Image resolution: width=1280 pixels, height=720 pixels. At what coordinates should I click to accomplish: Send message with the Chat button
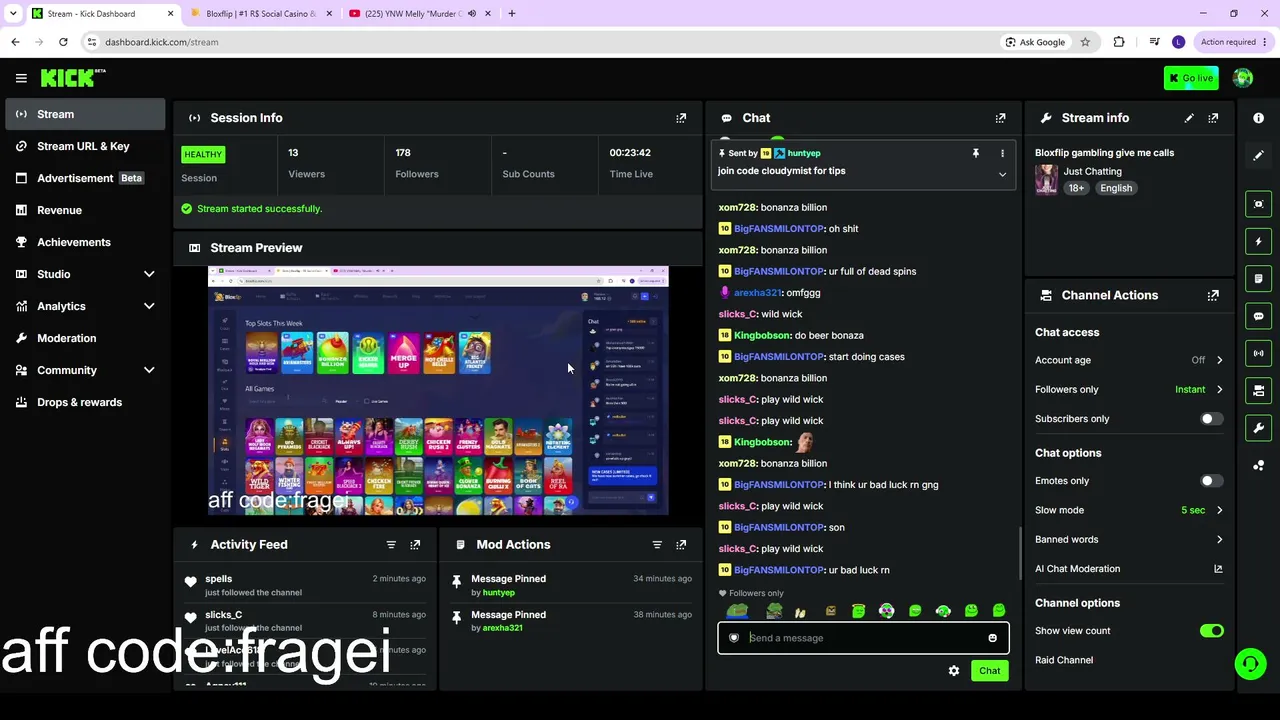click(989, 671)
